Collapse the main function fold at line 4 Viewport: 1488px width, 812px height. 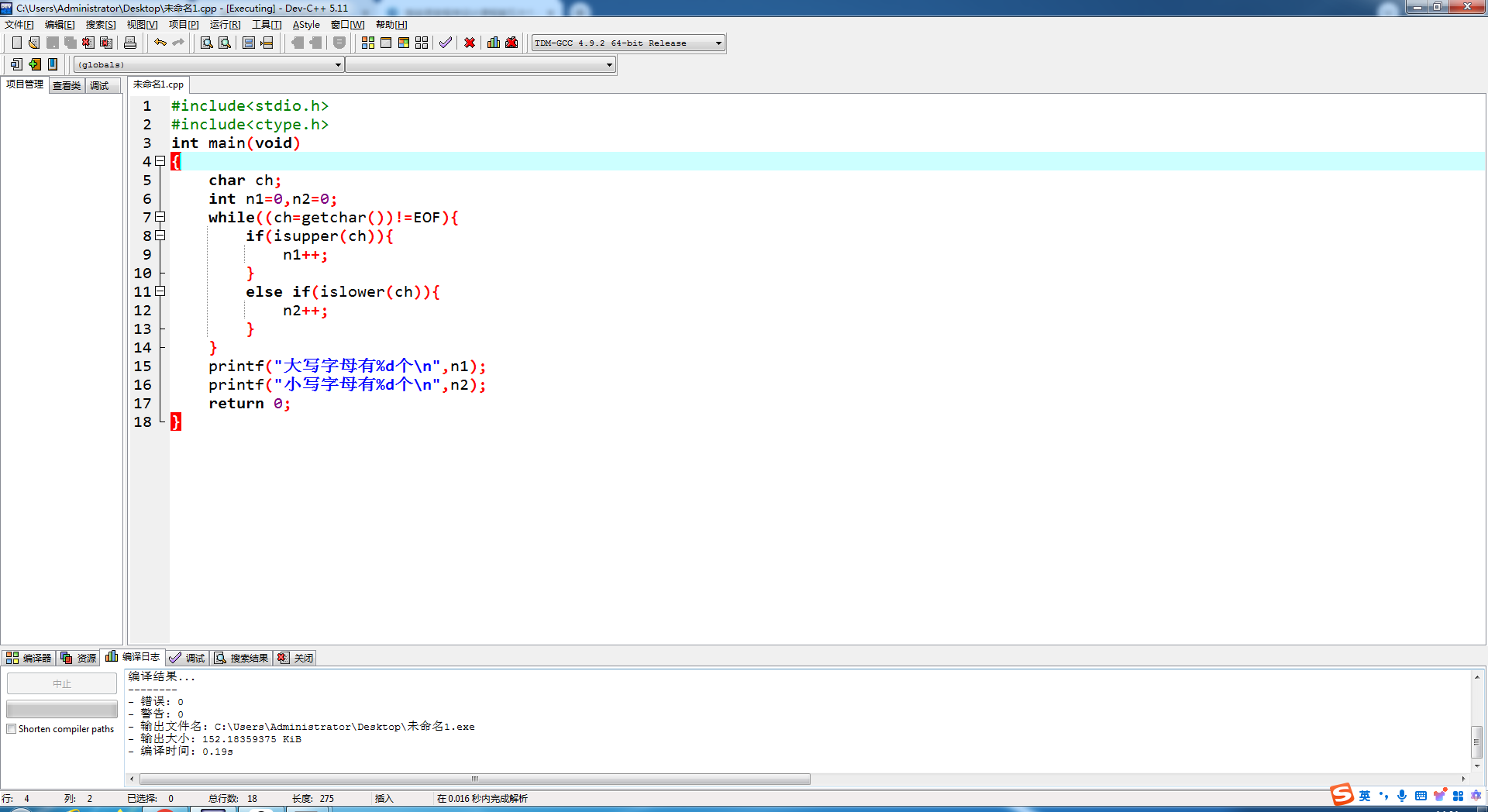(160, 161)
